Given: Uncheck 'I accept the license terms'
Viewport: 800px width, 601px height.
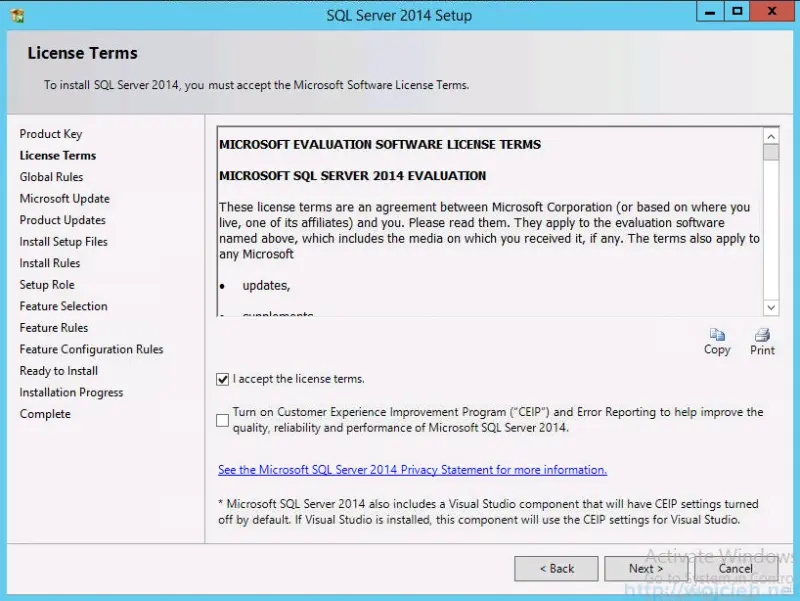Looking at the screenshot, I should pyautogui.click(x=222, y=379).
